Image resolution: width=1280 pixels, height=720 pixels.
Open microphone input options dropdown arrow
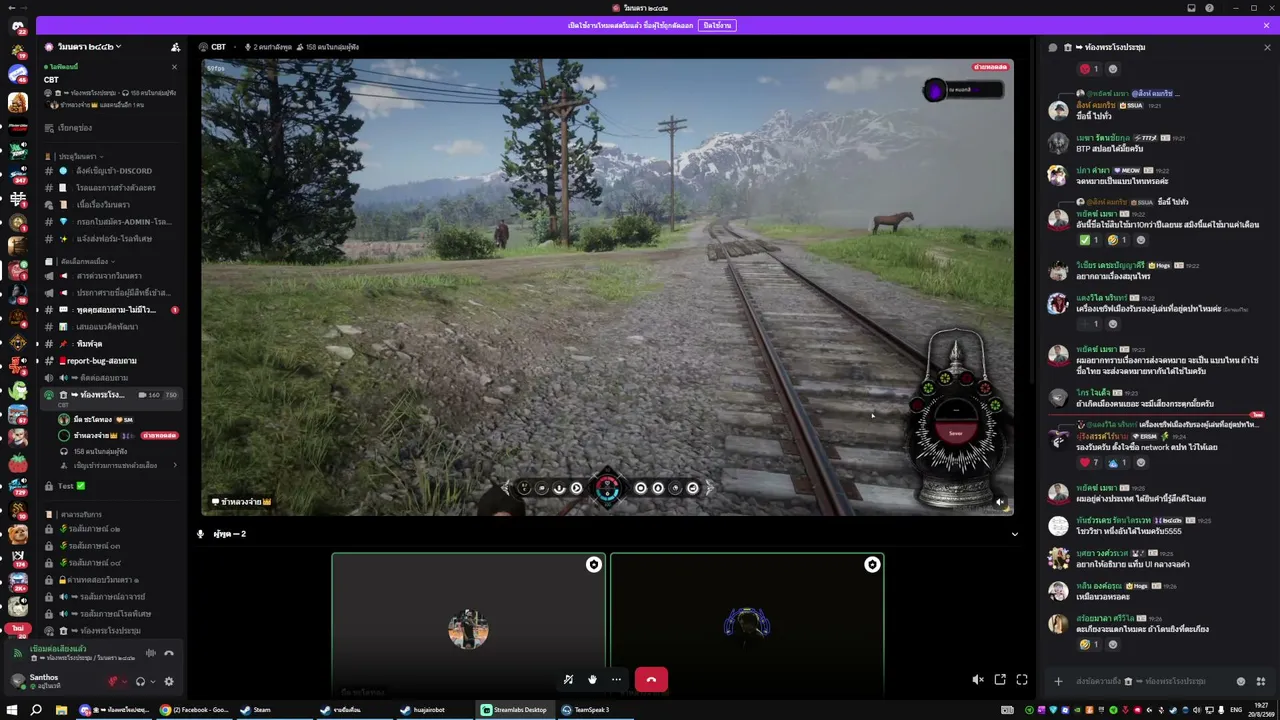coord(124,682)
